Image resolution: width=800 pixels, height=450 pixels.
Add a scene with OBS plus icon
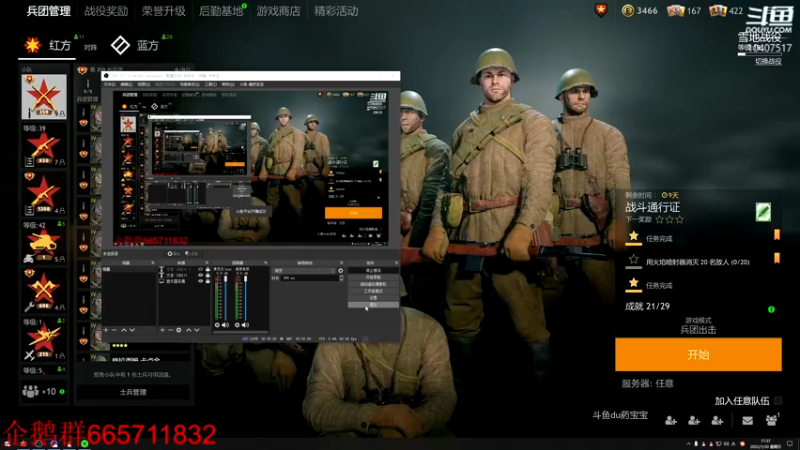106,331
